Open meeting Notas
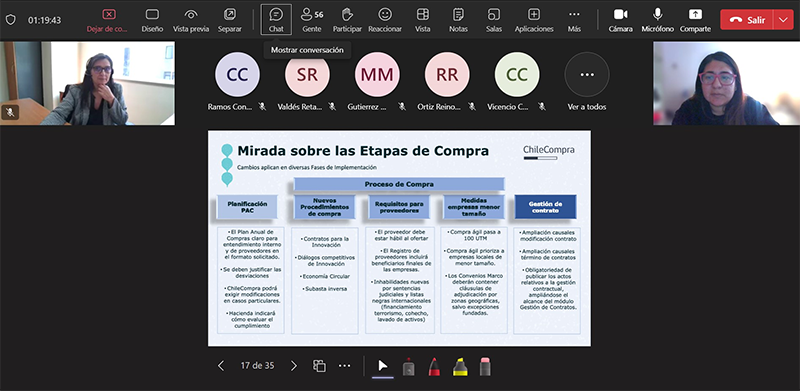 [458, 19]
